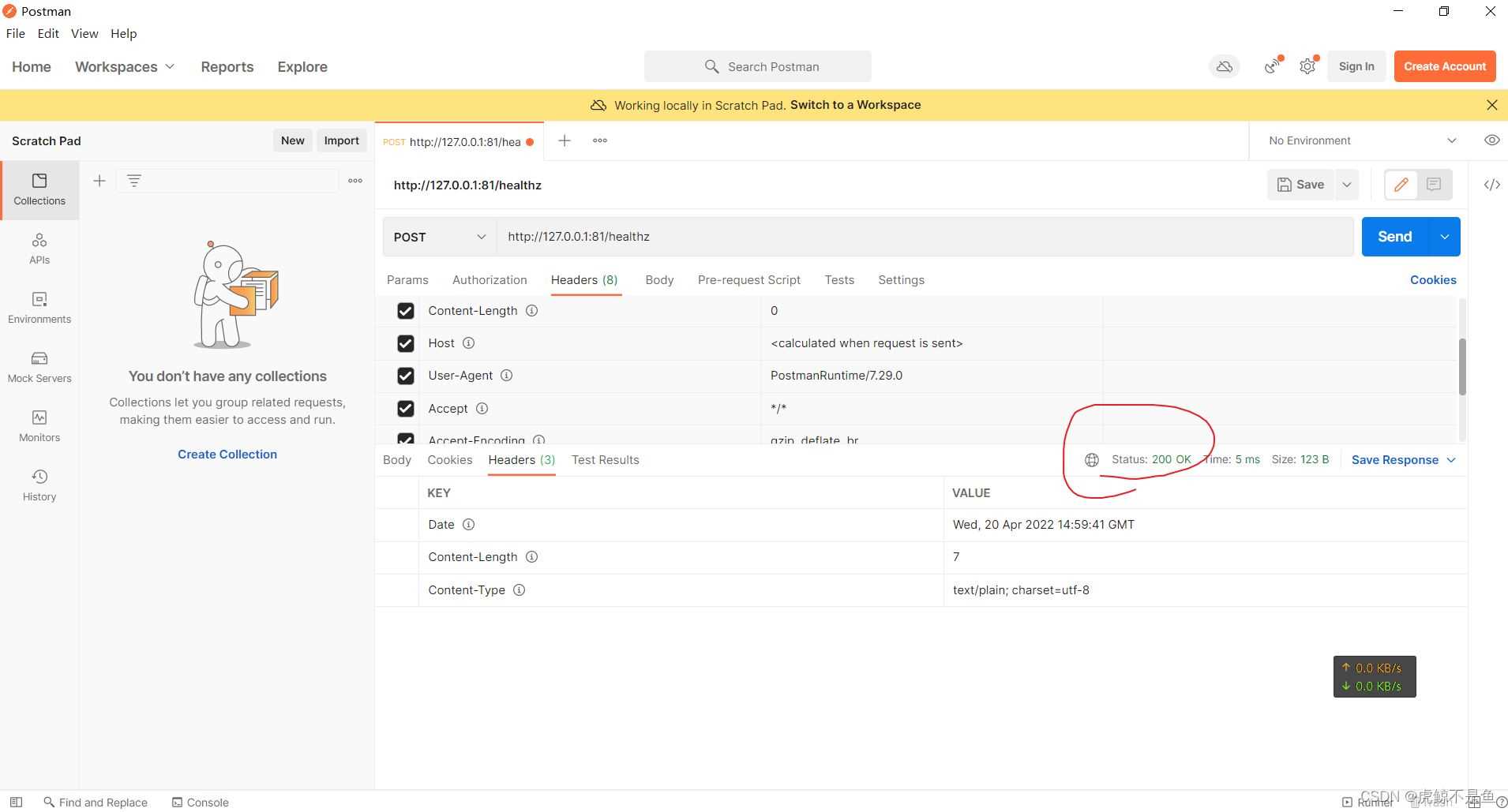Open the Collections sidebar panel

(x=39, y=189)
